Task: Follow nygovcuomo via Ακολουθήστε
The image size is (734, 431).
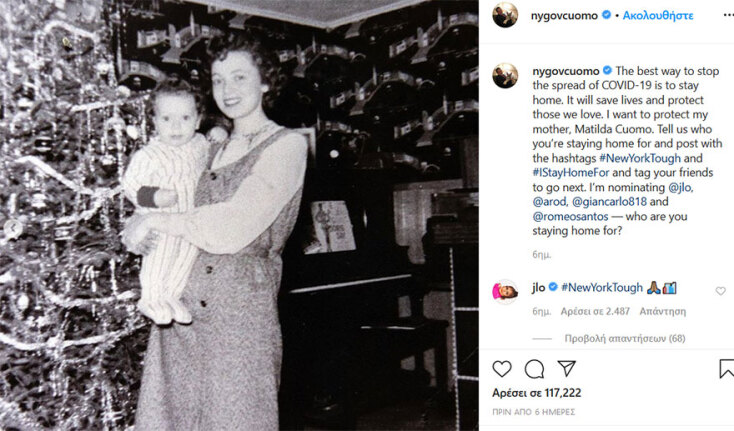Action: click(658, 15)
